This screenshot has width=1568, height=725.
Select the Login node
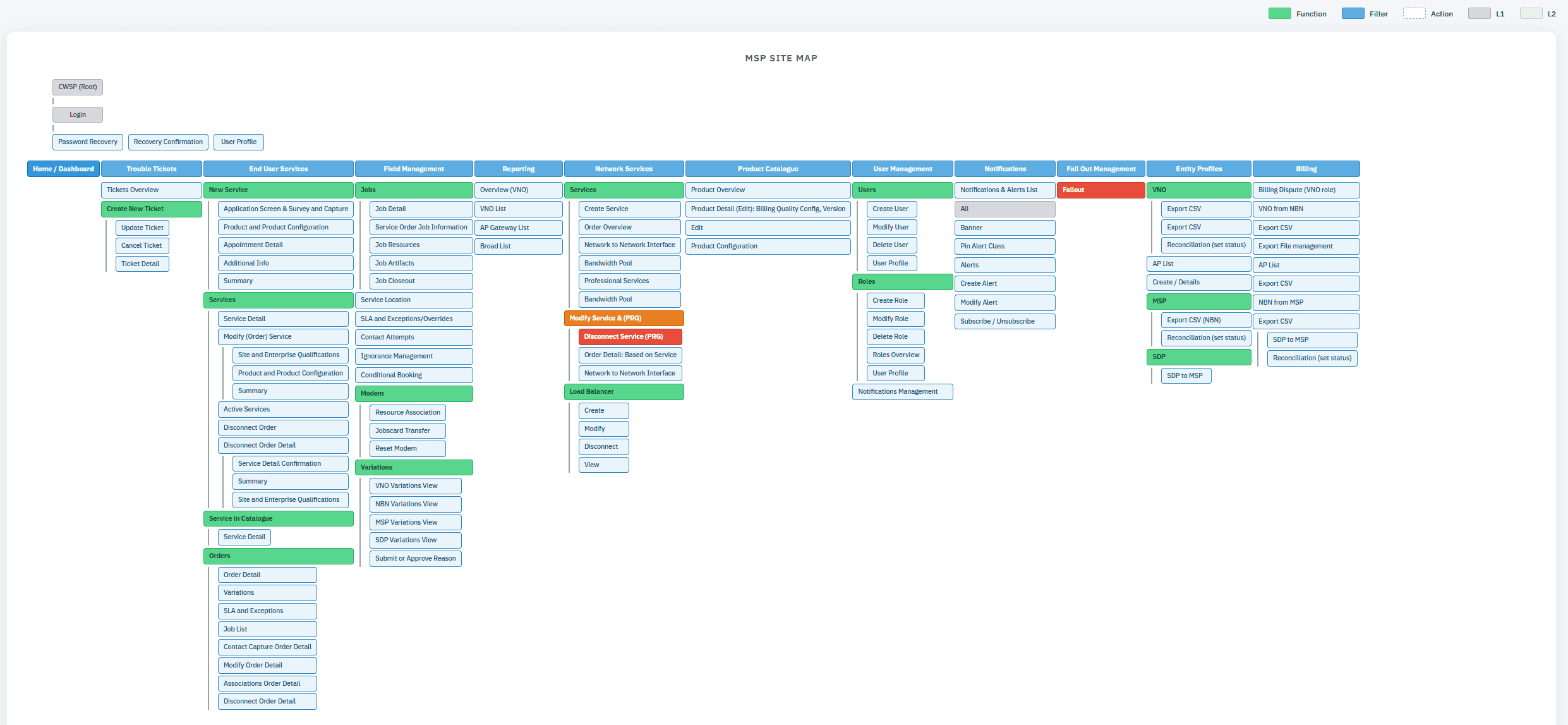tap(77, 114)
